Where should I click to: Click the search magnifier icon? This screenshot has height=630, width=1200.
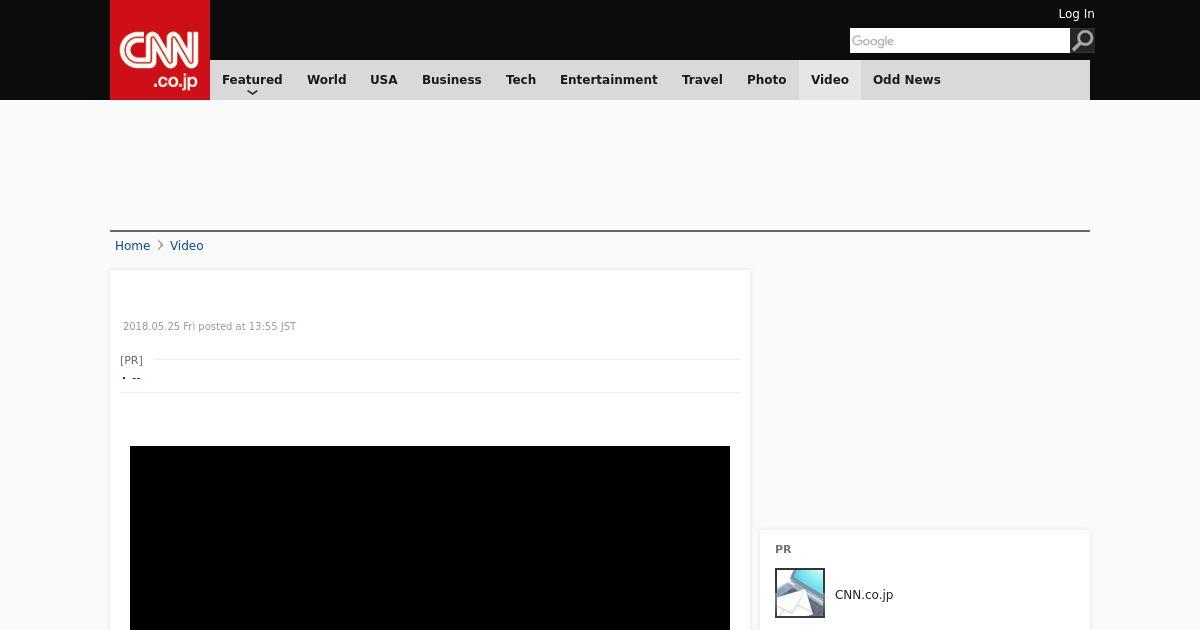[1083, 40]
